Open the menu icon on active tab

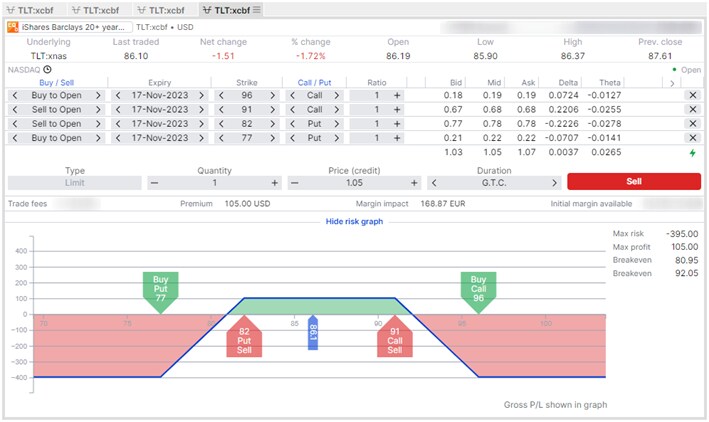click(x=256, y=9)
